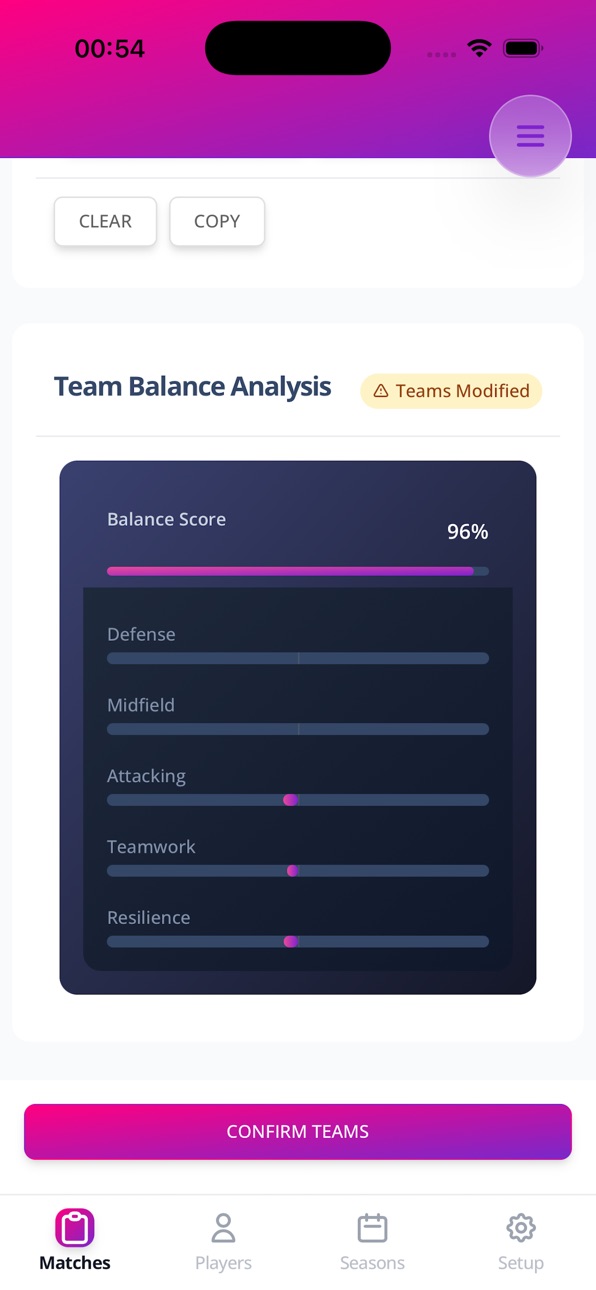Image resolution: width=596 pixels, height=1290 pixels.
Task: Tap the Seasons calendar icon
Action: tap(372, 1227)
